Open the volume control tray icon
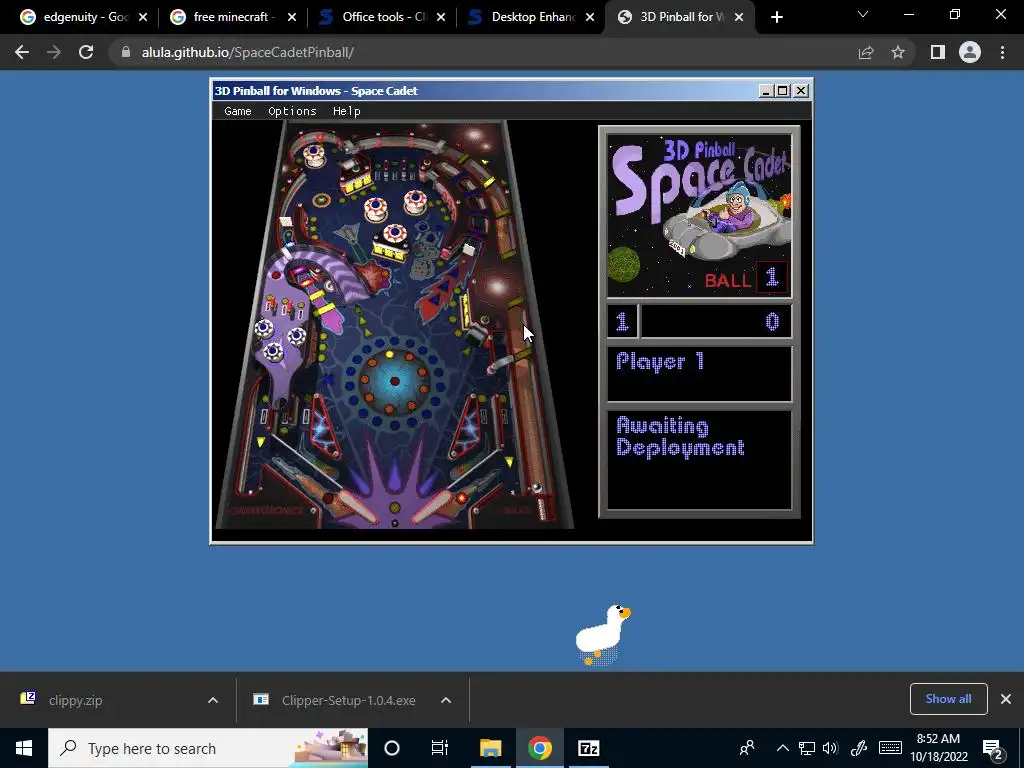Screen dimensions: 1024x768 [830, 748]
